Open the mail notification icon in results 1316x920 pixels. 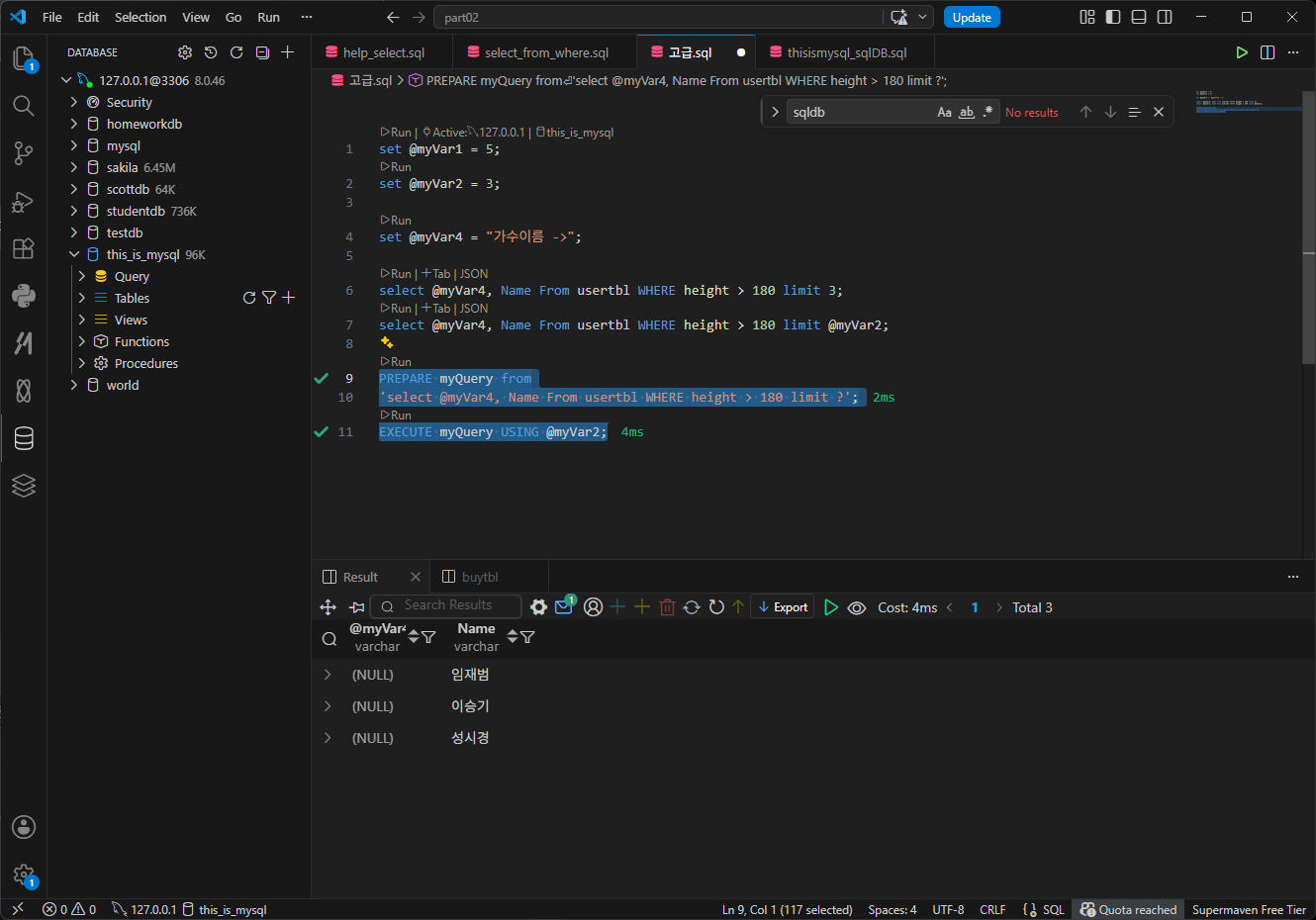pyautogui.click(x=564, y=606)
